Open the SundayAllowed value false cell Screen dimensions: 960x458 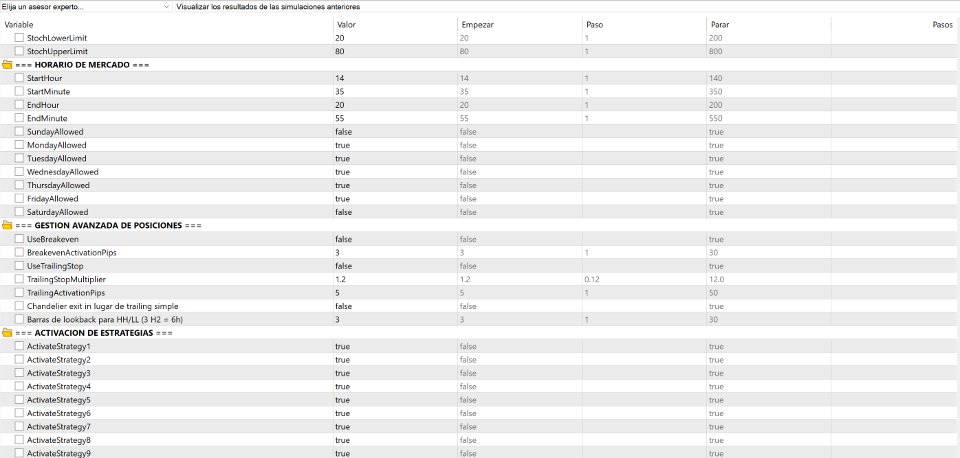coord(396,132)
